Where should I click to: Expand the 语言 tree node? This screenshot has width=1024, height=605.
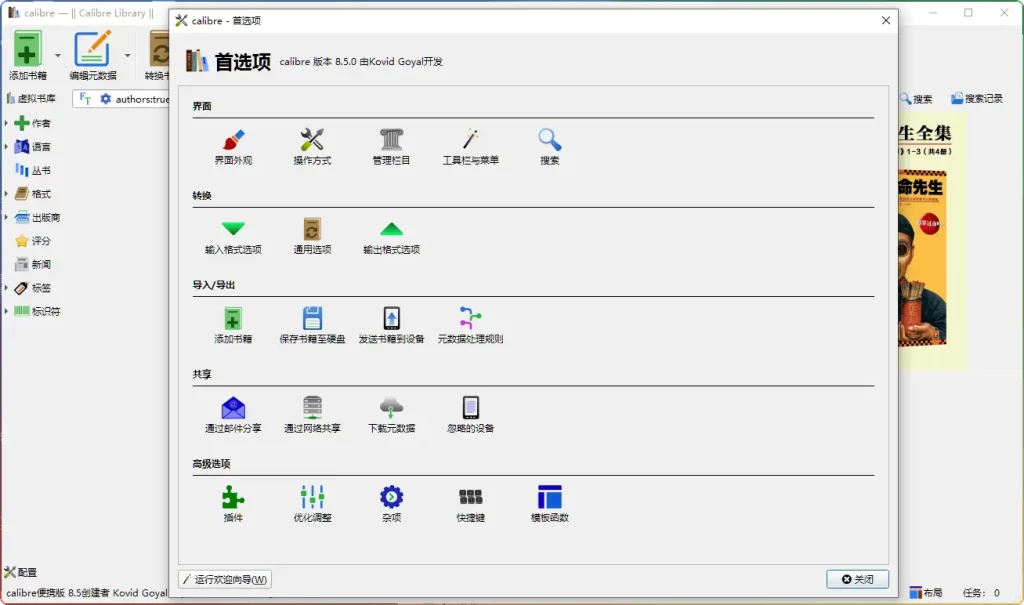(x=6, y=146)
